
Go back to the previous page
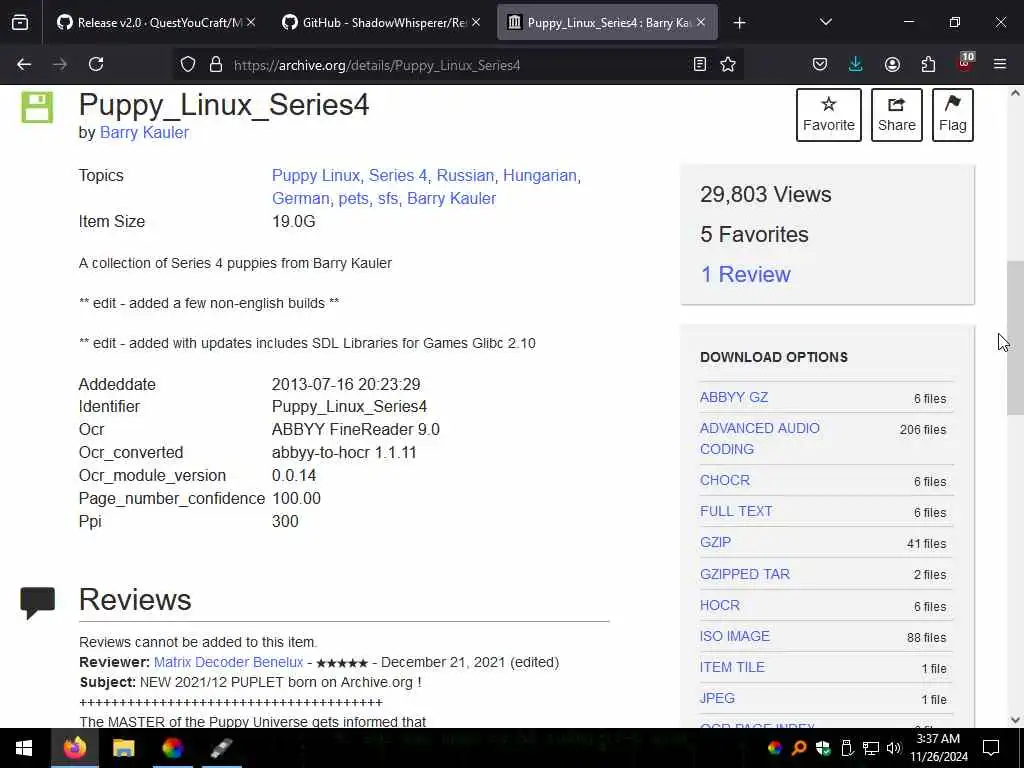coord(24,64)
